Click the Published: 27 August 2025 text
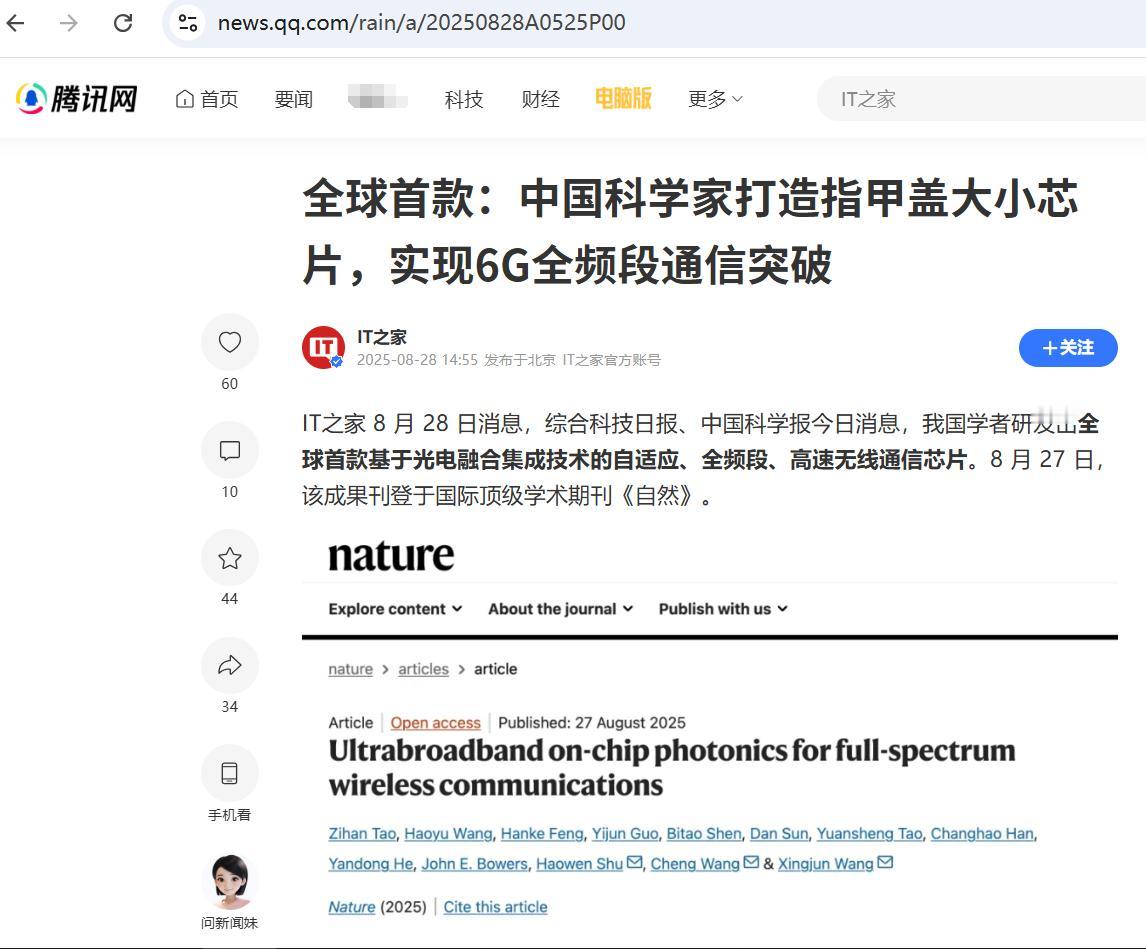This screenshot has height=949, width=1146. tap(592, 722)
